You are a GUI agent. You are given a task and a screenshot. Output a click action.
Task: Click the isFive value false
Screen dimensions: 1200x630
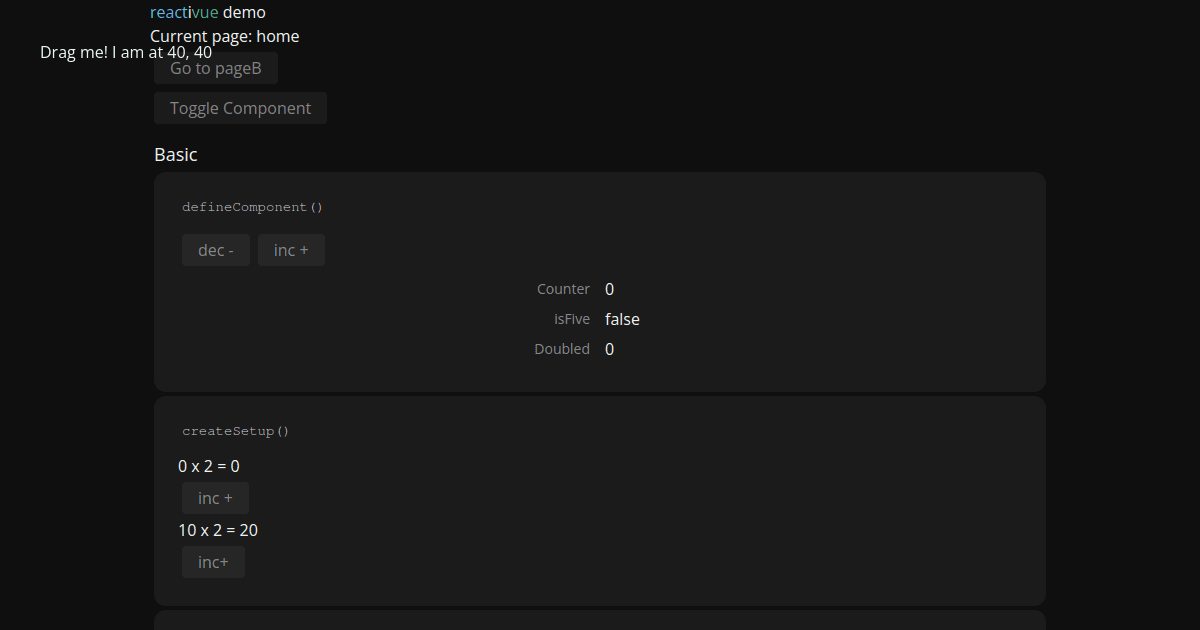622,319
